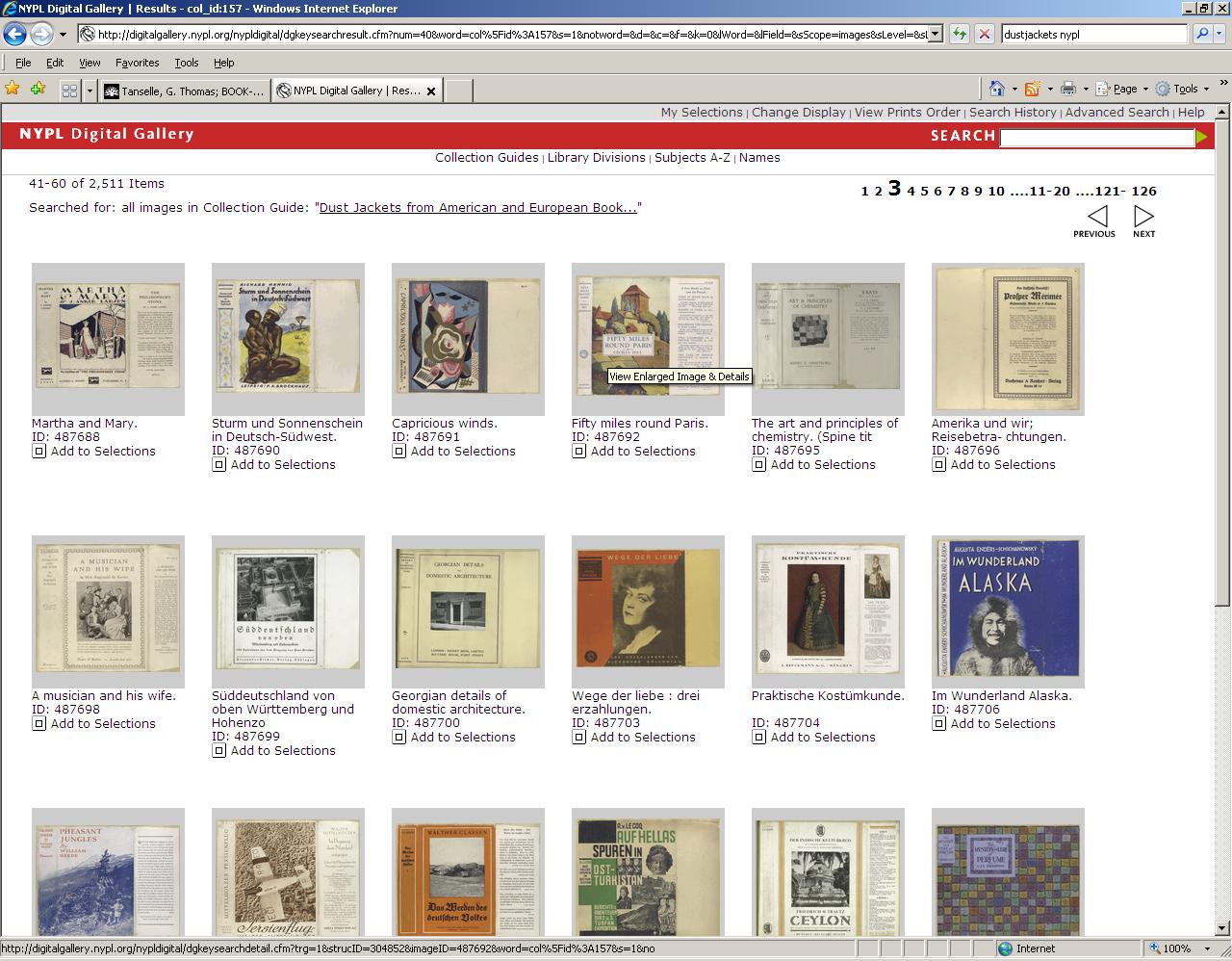This screenshot has width=1232, height=961.
Task: Click the RSS feeds icon
Action: (x=1034, y=88)
